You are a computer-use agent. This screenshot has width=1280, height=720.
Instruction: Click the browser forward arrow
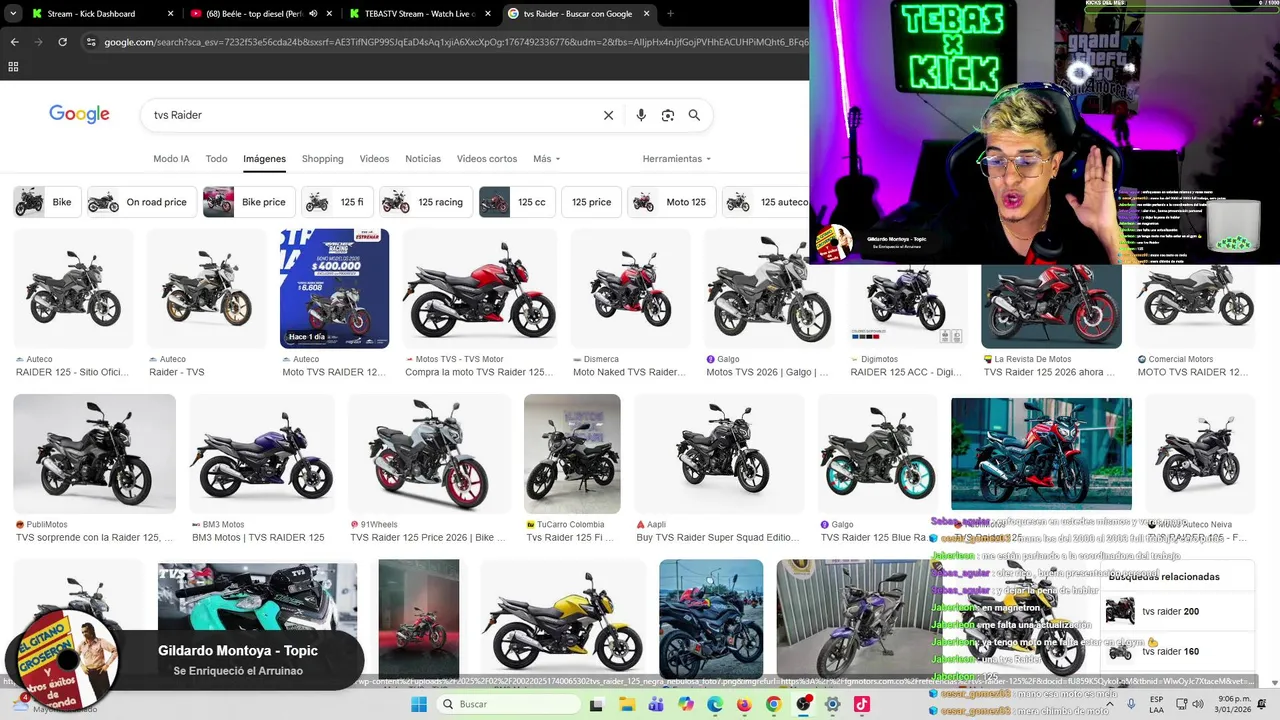click(38, 42)
